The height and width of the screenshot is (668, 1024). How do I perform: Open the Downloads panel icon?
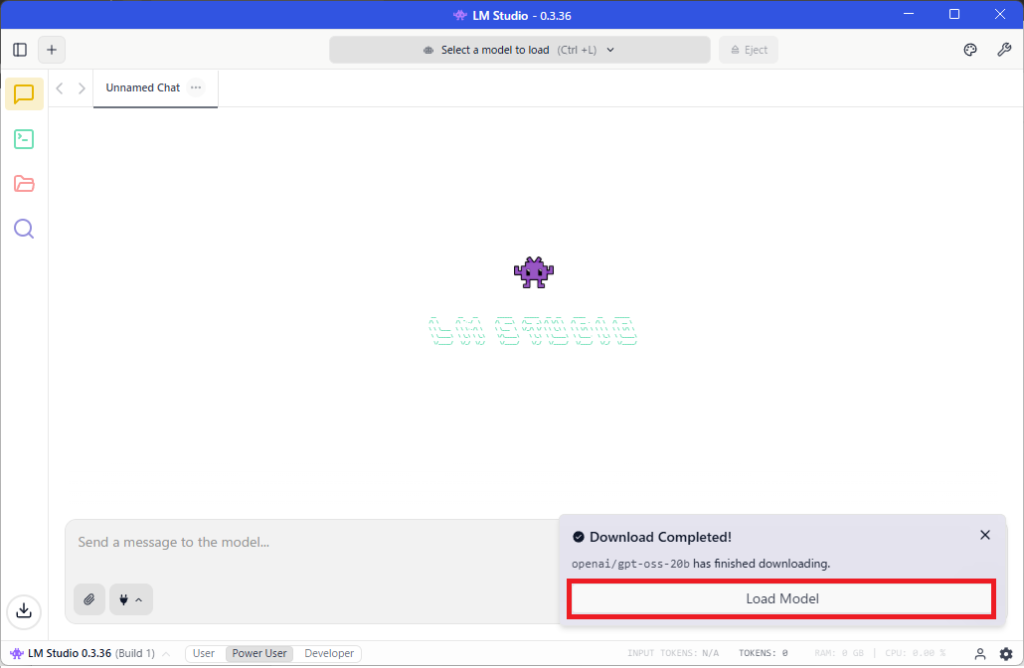[x=24, y=609]
